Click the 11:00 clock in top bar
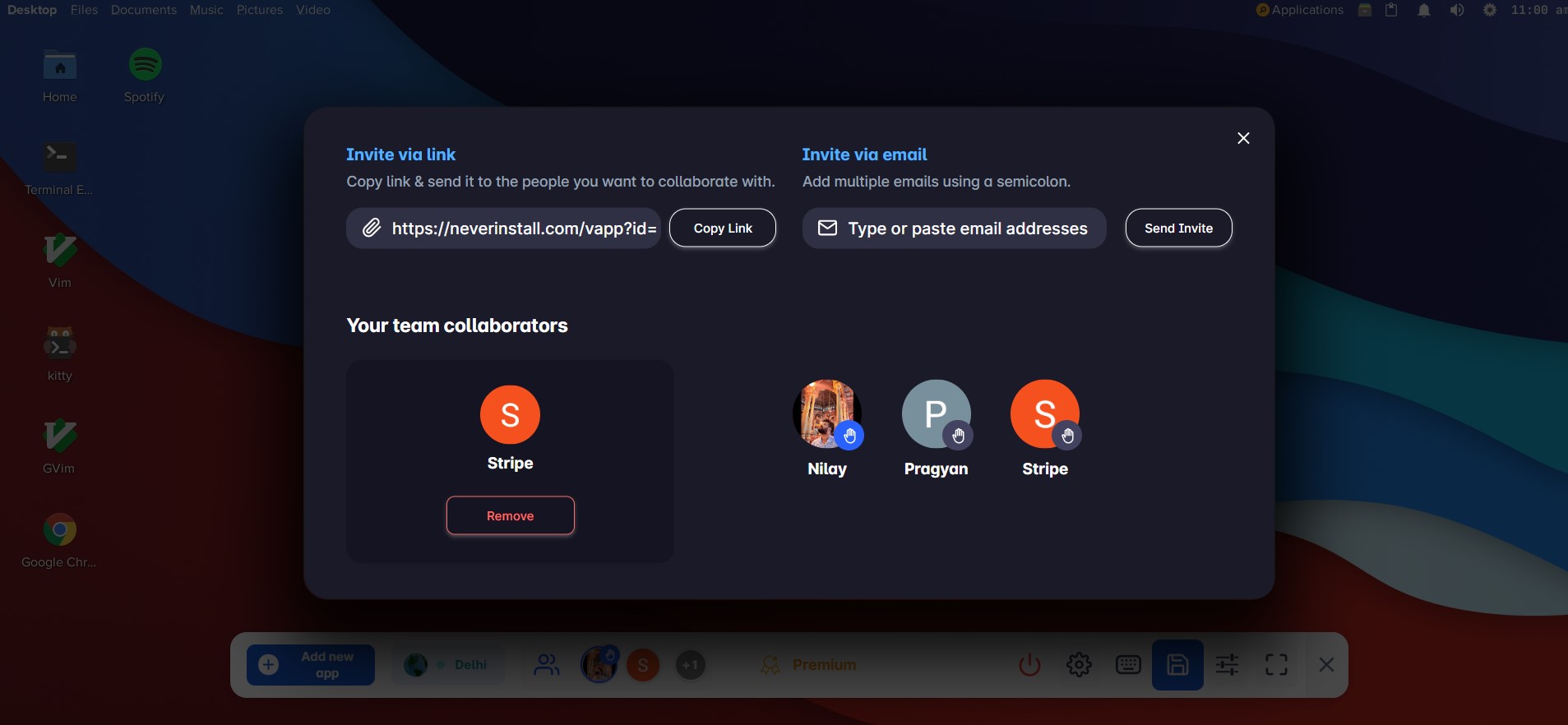Viewport: 1568px width, 725px height. 1538,10
